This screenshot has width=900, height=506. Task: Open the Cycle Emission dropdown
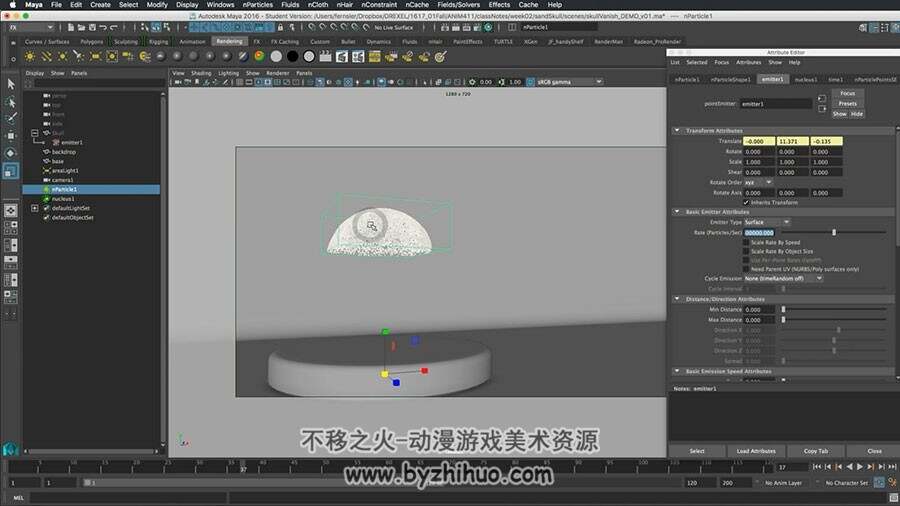click(x=783, y=279)
